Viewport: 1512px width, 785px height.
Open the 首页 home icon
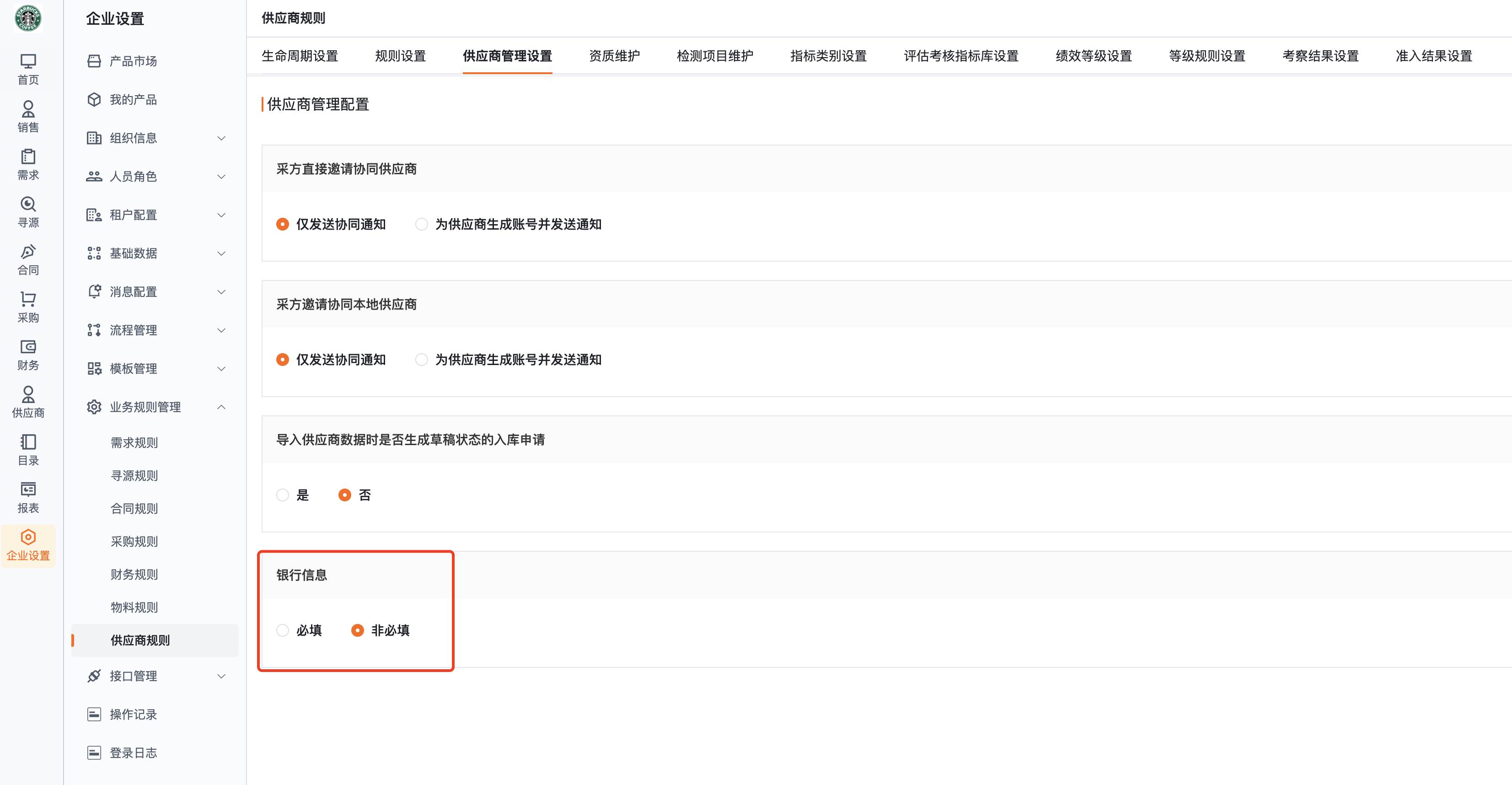[x=28, y=61]
